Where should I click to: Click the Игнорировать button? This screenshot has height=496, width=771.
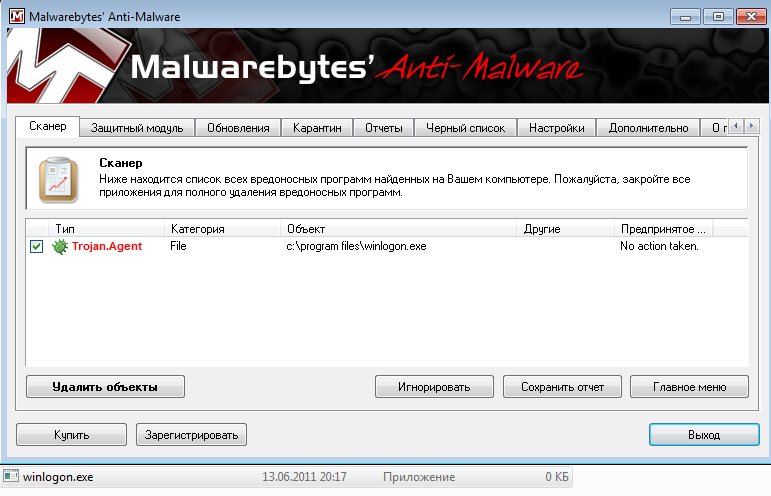tap(434, 387)
